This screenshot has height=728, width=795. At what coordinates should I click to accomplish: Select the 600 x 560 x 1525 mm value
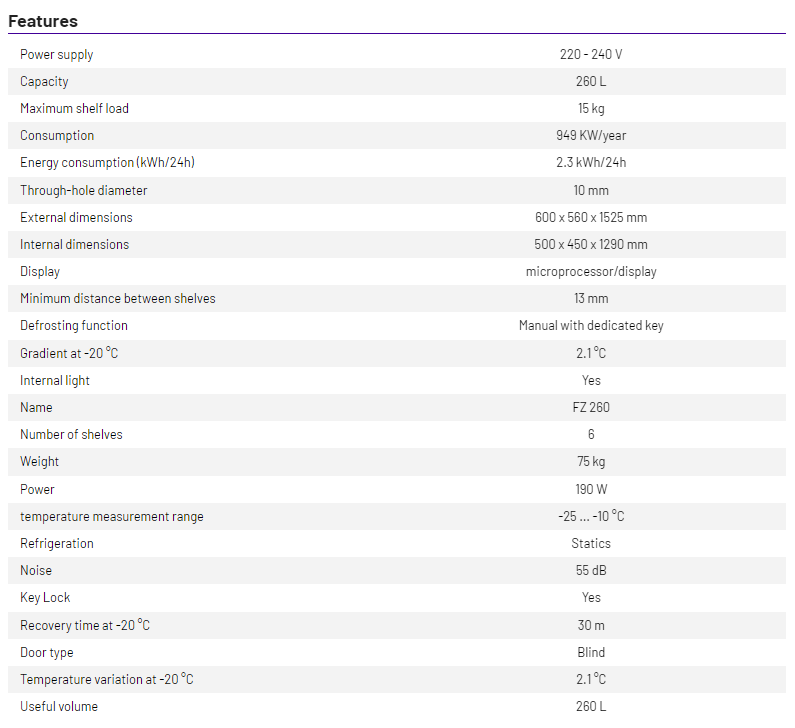[591, 217]
